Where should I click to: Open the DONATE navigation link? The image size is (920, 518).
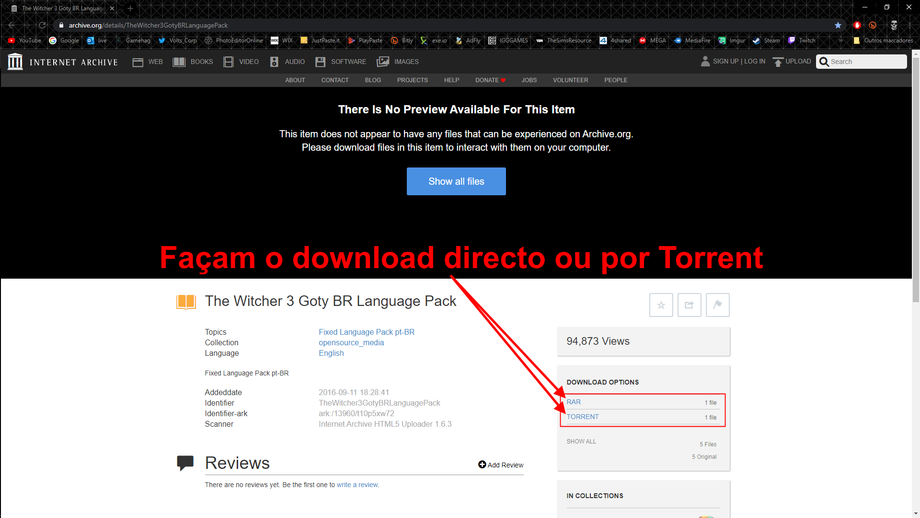click(490, 80)
